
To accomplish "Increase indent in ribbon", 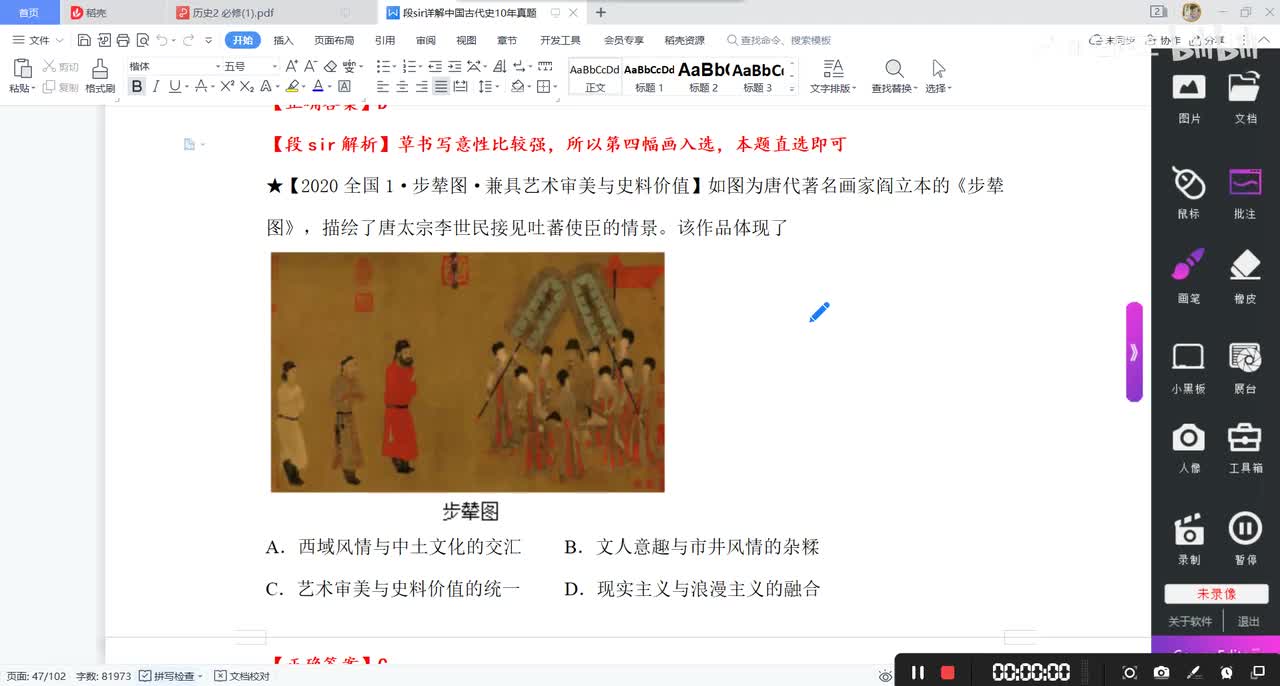I will tap(454, 66).
